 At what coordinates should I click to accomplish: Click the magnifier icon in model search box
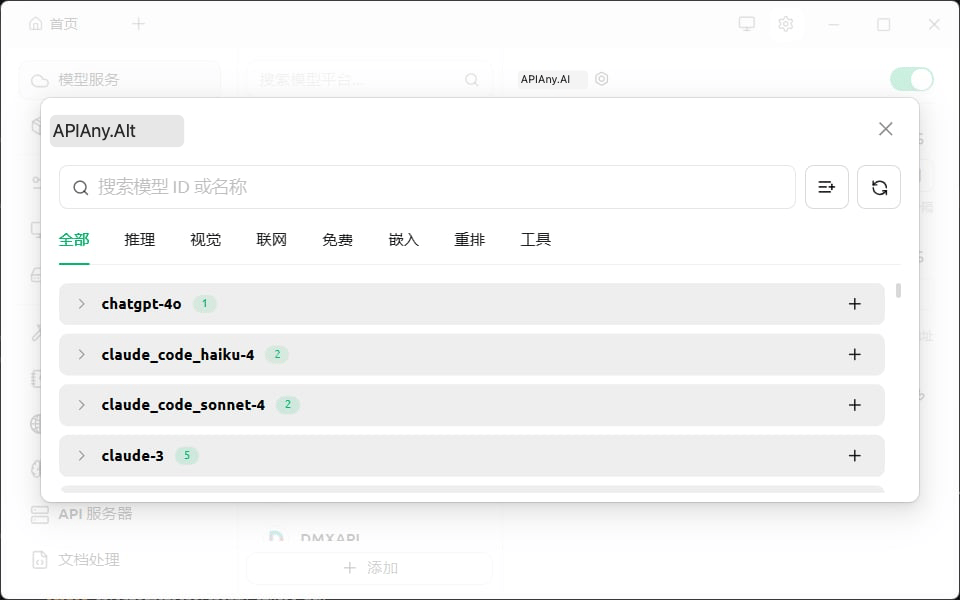(81, 187)
